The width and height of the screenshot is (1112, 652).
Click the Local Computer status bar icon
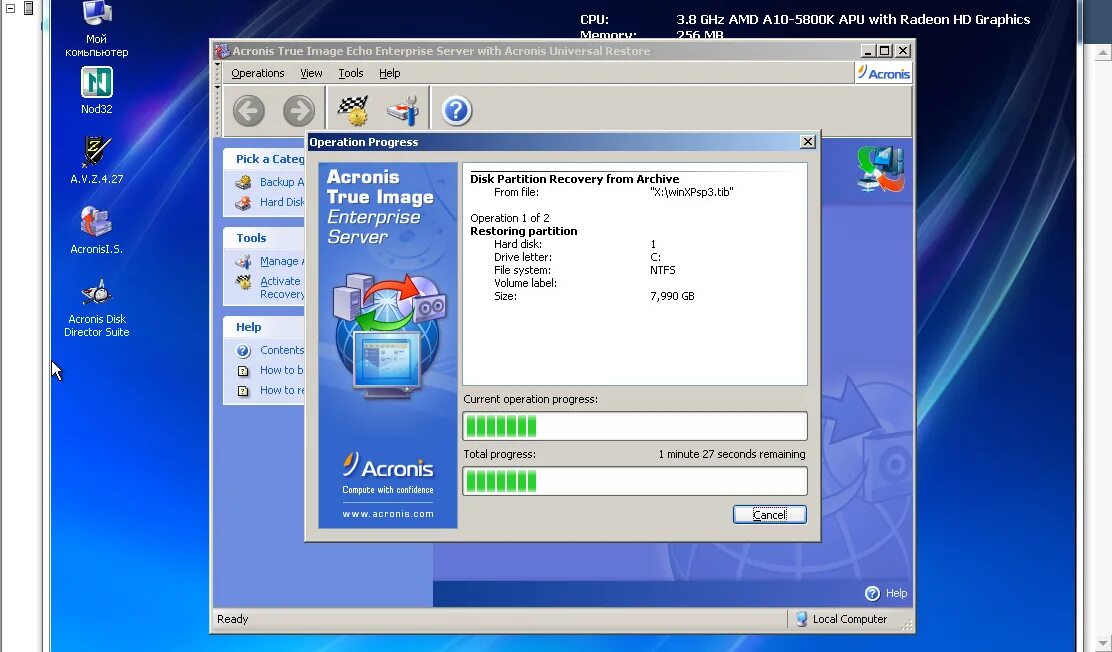tap(801, 619)
